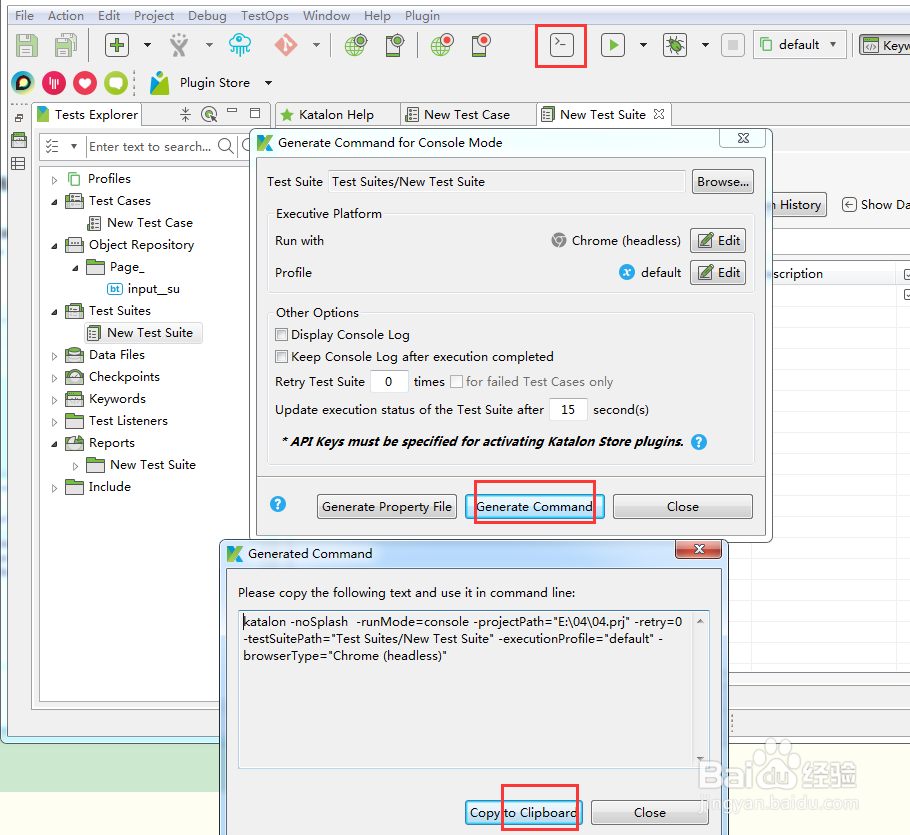
Task: Switch to Katalon Help tab
Action: coord(337,115)
